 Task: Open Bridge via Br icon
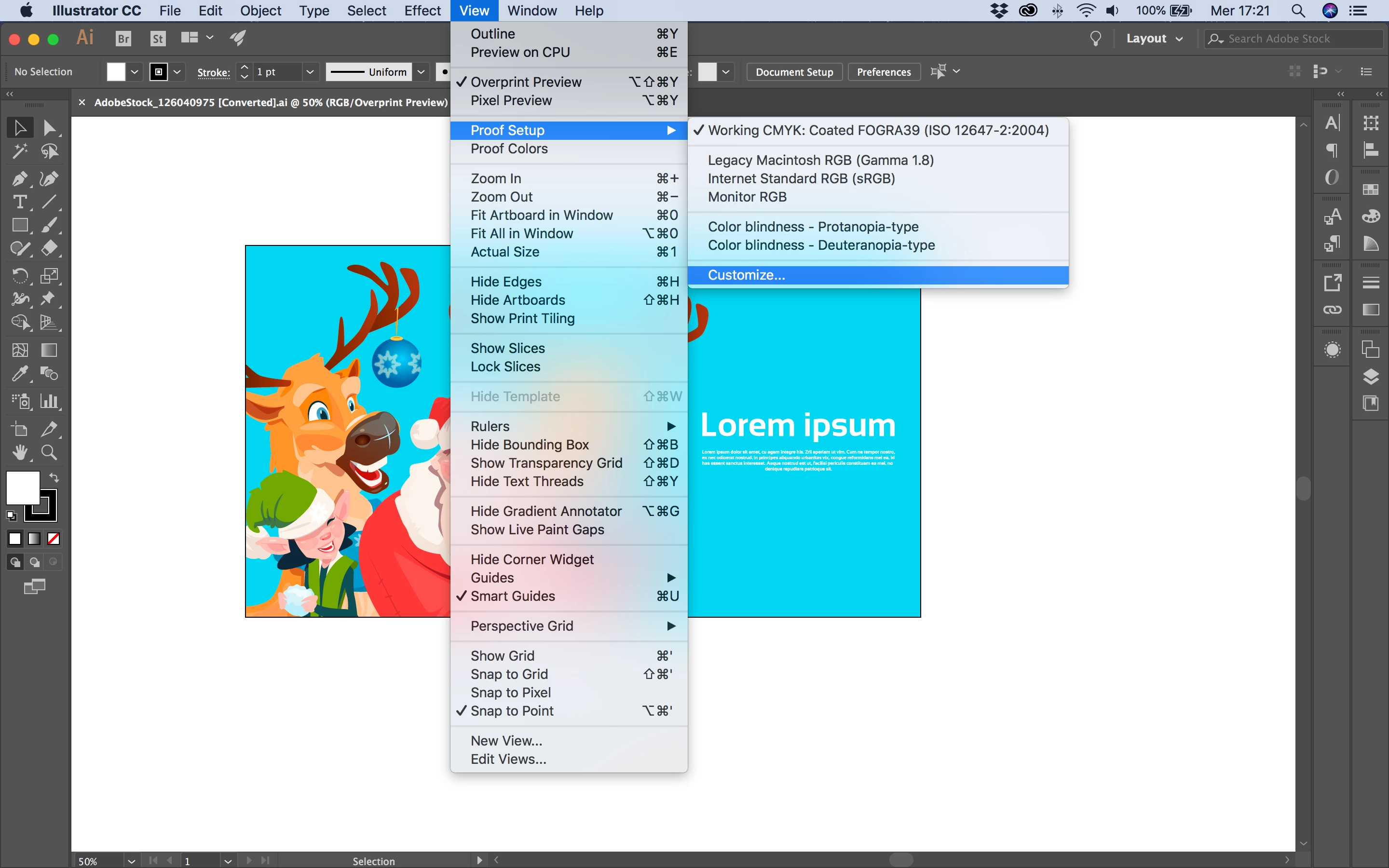tap(123, 39)
